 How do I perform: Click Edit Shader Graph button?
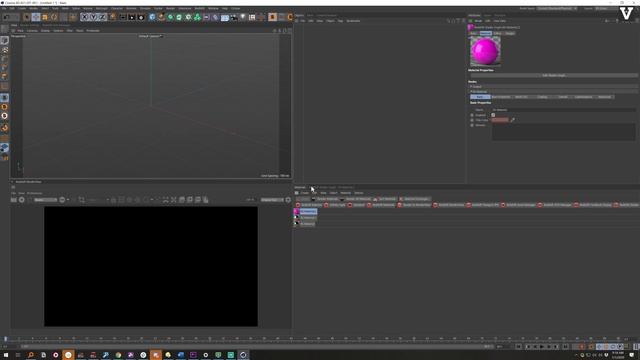click(554, 76)
